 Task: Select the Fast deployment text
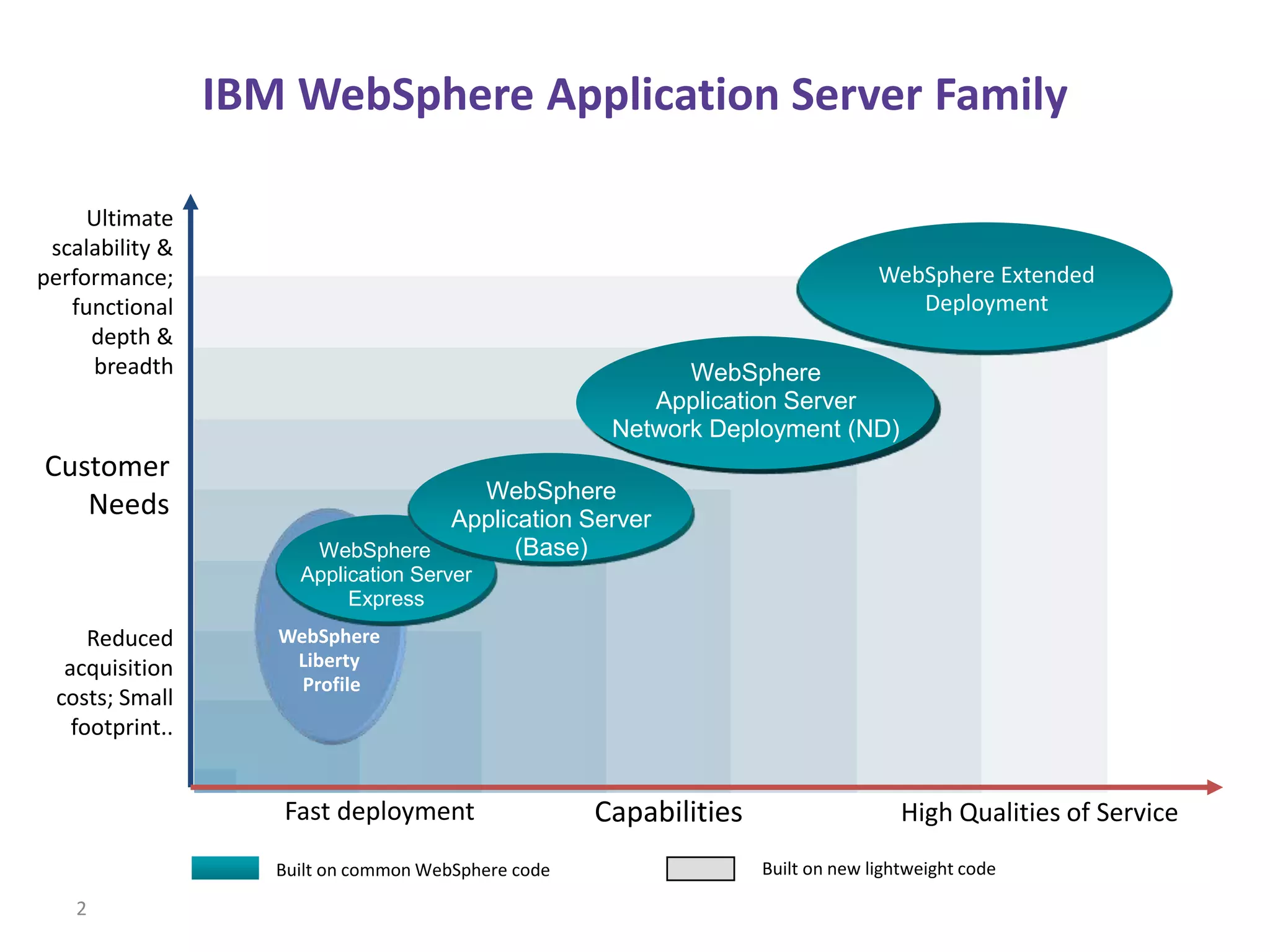click(x=379, y=811)
